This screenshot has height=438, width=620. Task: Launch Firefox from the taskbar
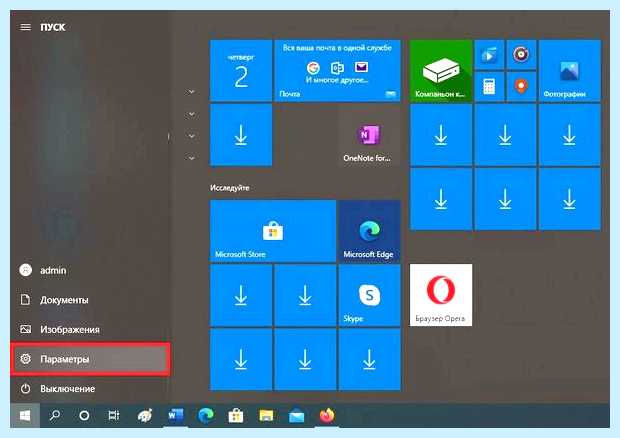click(327, 415)
